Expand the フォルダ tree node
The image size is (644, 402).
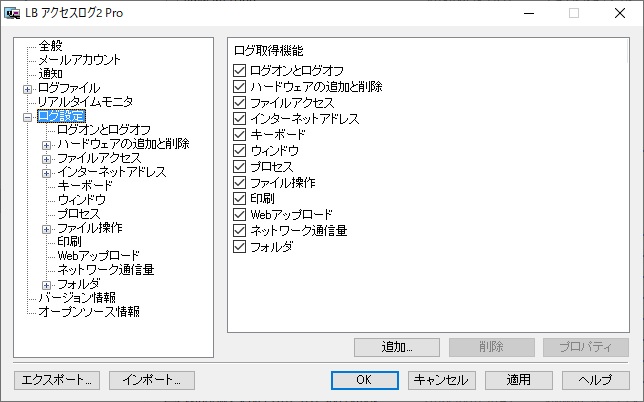(46, 284)
